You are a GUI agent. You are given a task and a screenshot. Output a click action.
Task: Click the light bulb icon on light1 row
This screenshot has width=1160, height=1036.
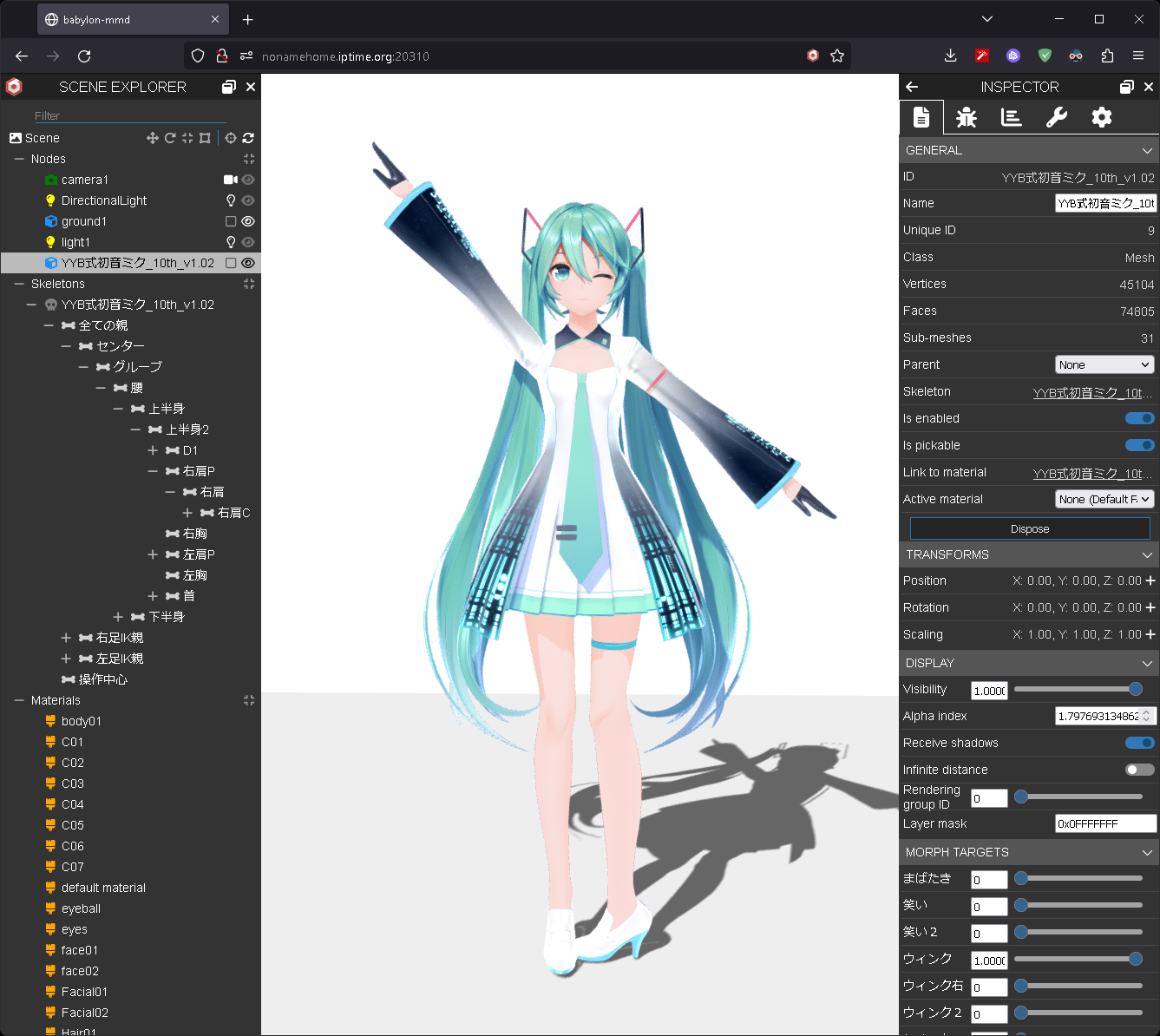point(231,242)
